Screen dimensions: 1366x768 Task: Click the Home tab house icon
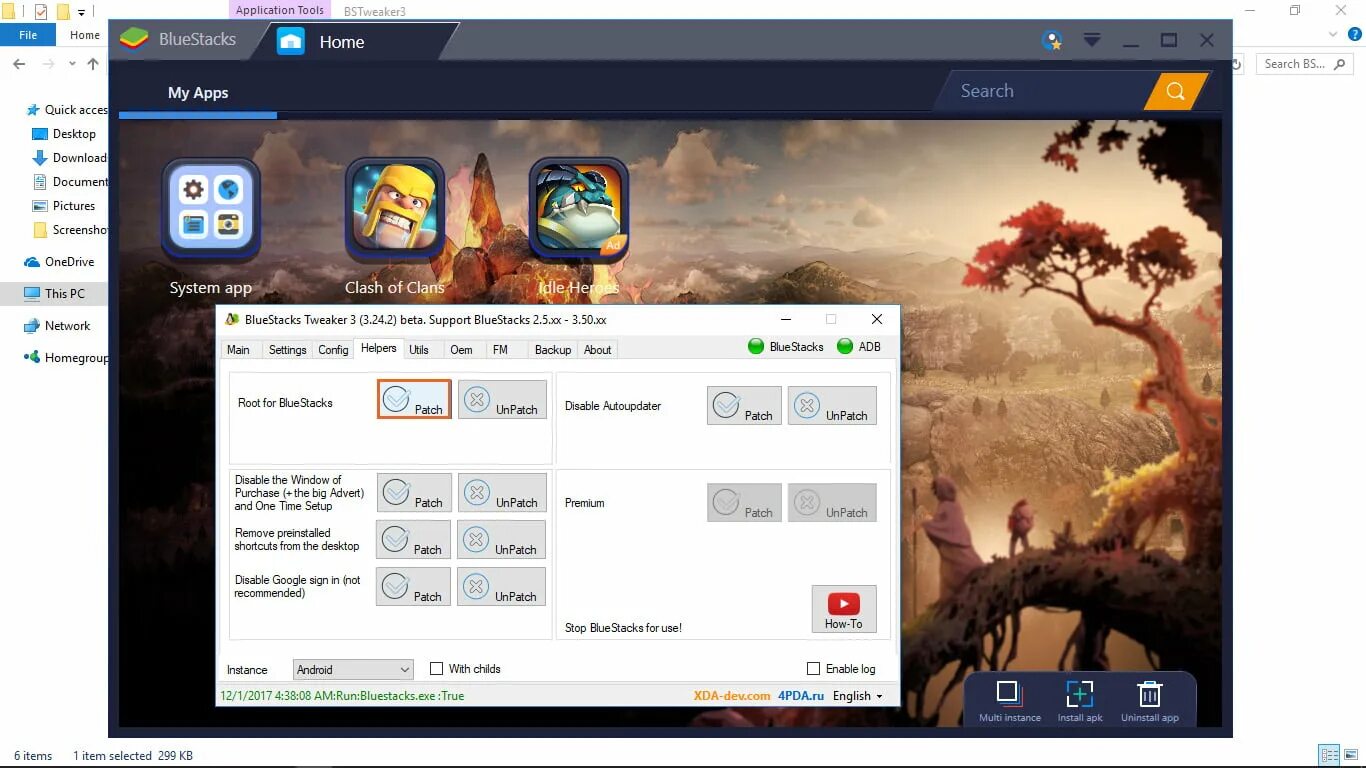[x=291, y=41]
